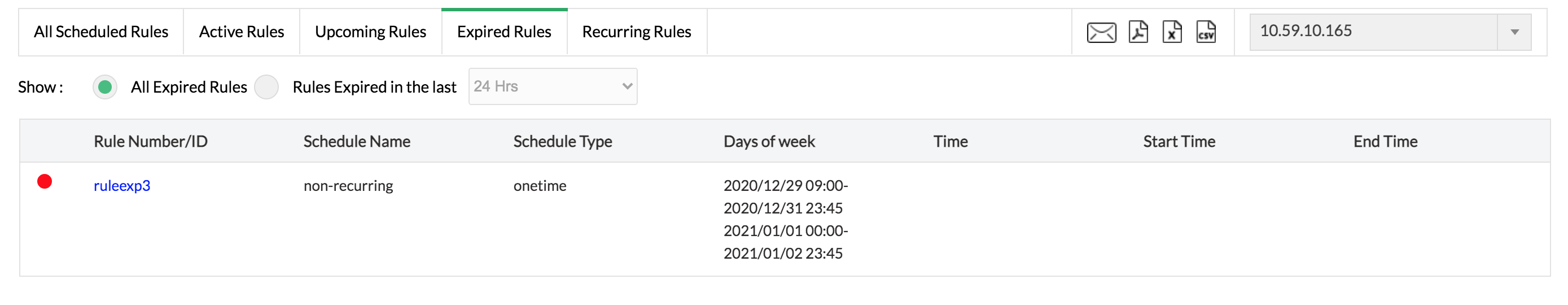Export the report as PDF
Image resolution: width=1568 pixels, height=305 pixels.
pyautogui.click(x=1138, y=32)
